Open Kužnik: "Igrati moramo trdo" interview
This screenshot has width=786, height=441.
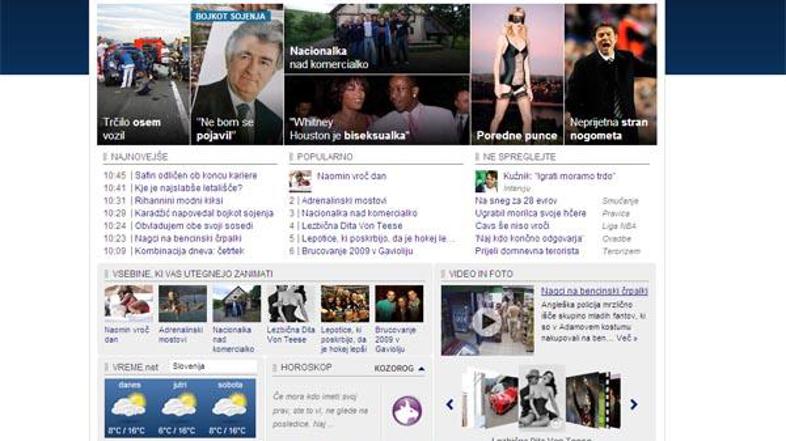point(559,176)
